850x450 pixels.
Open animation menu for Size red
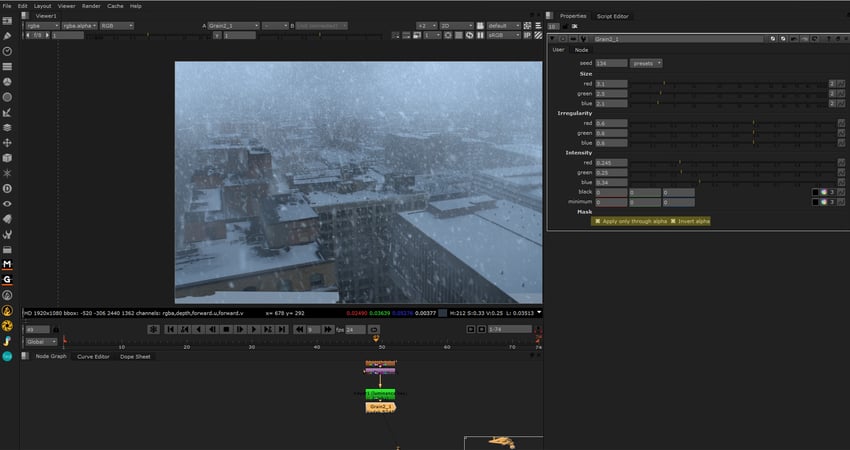pyautogui.click(x=841, y=83)
